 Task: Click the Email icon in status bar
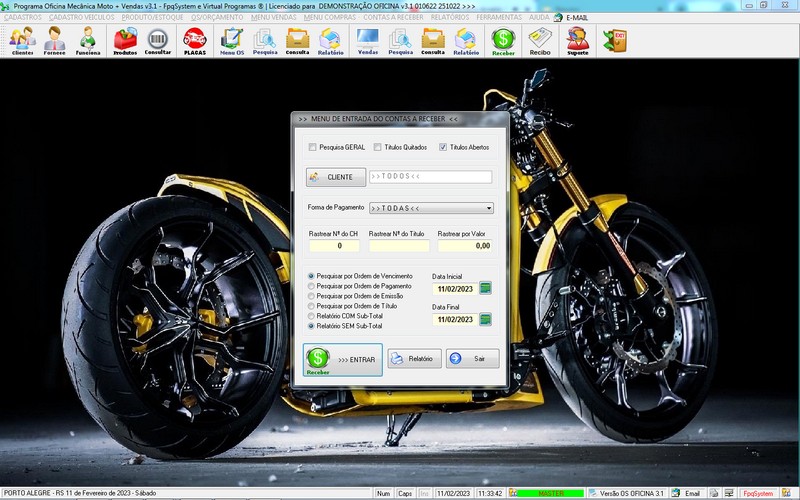pyautogui.click(x=687, y=493)
